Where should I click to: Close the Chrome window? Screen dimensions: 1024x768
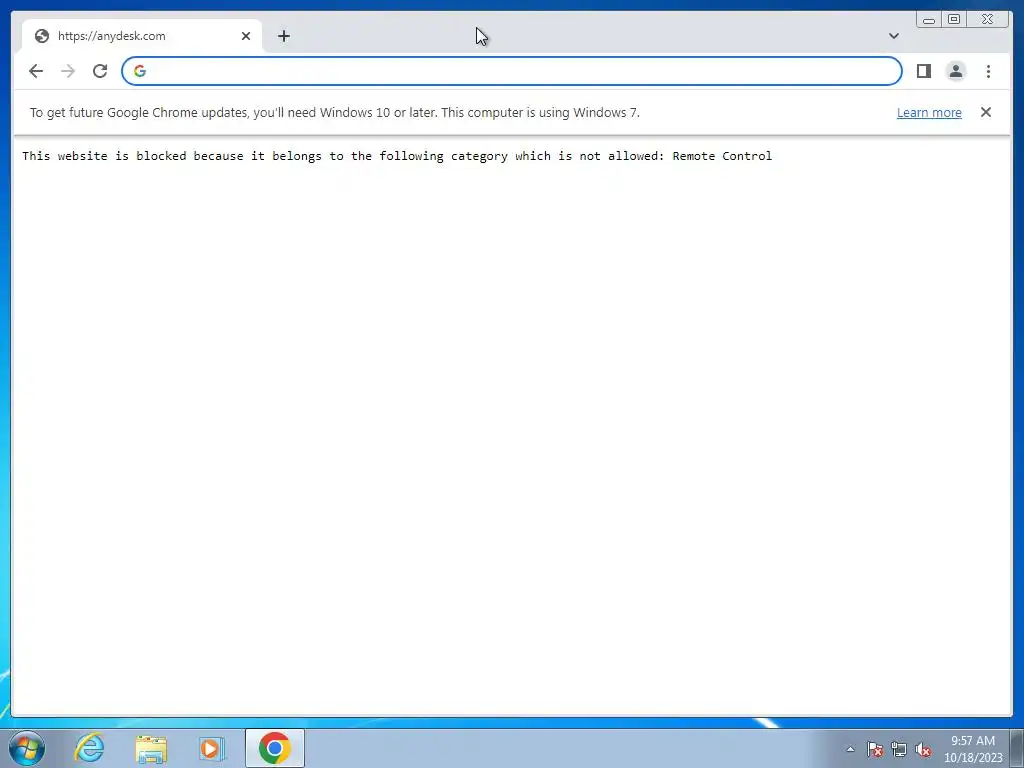[988, 20]
